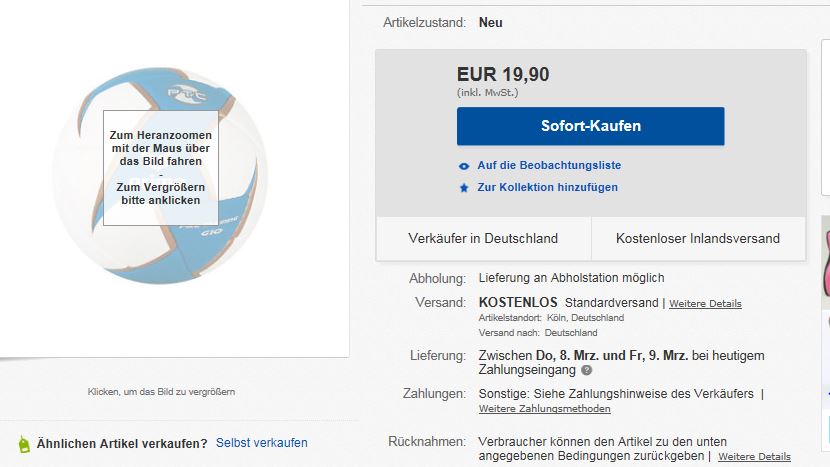Open Weitere Details link next to Standardversand
The height and width of the screenshot is (467, 830).
705,304
